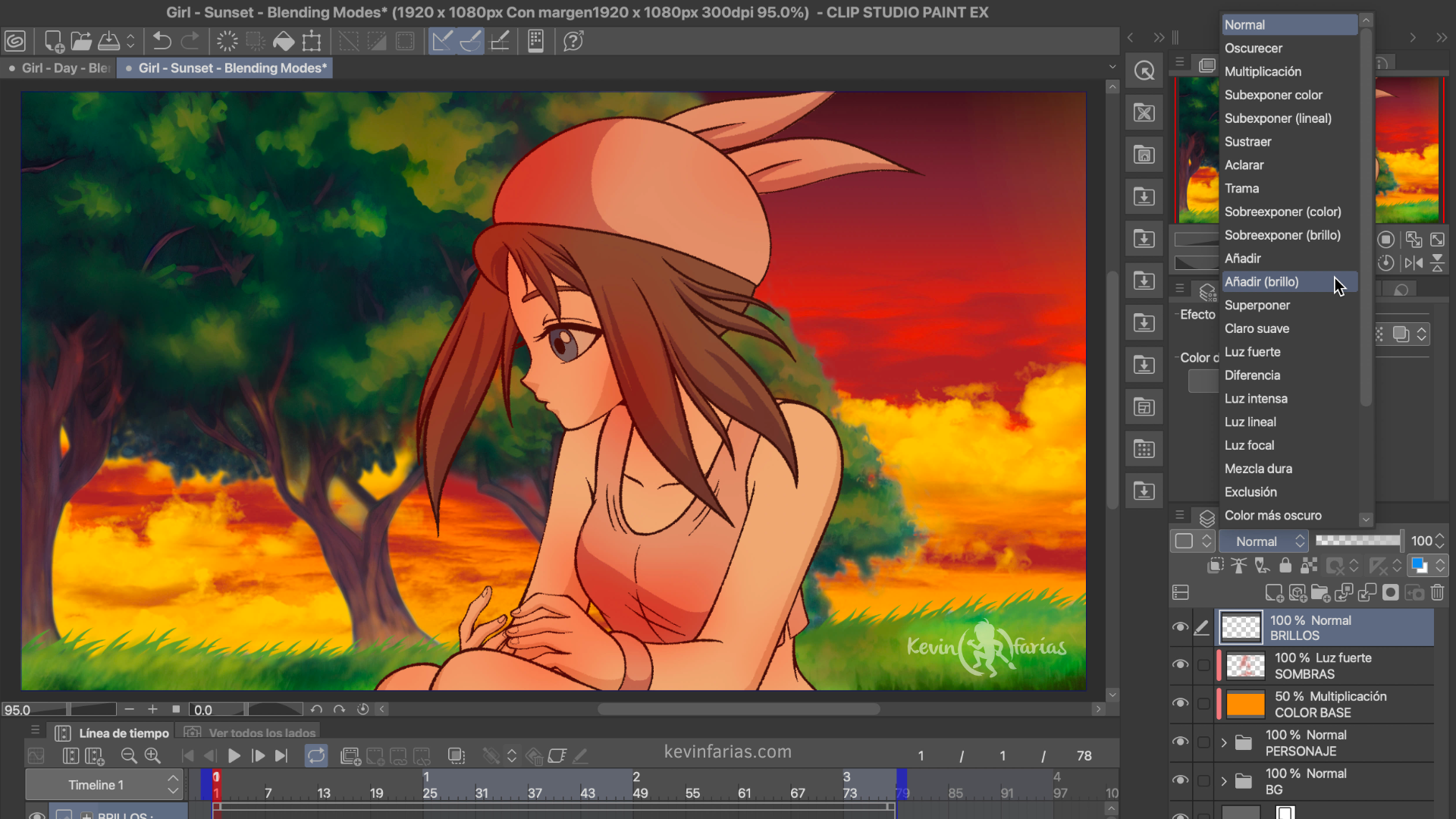Expand the PERSONAJE layer folder

coord(1223,742)
